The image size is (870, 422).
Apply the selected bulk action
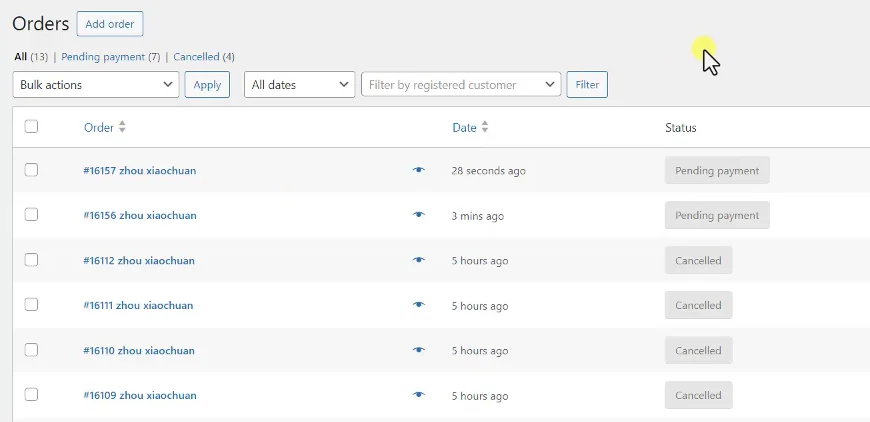pyautogui.click(x=207, y=85)
